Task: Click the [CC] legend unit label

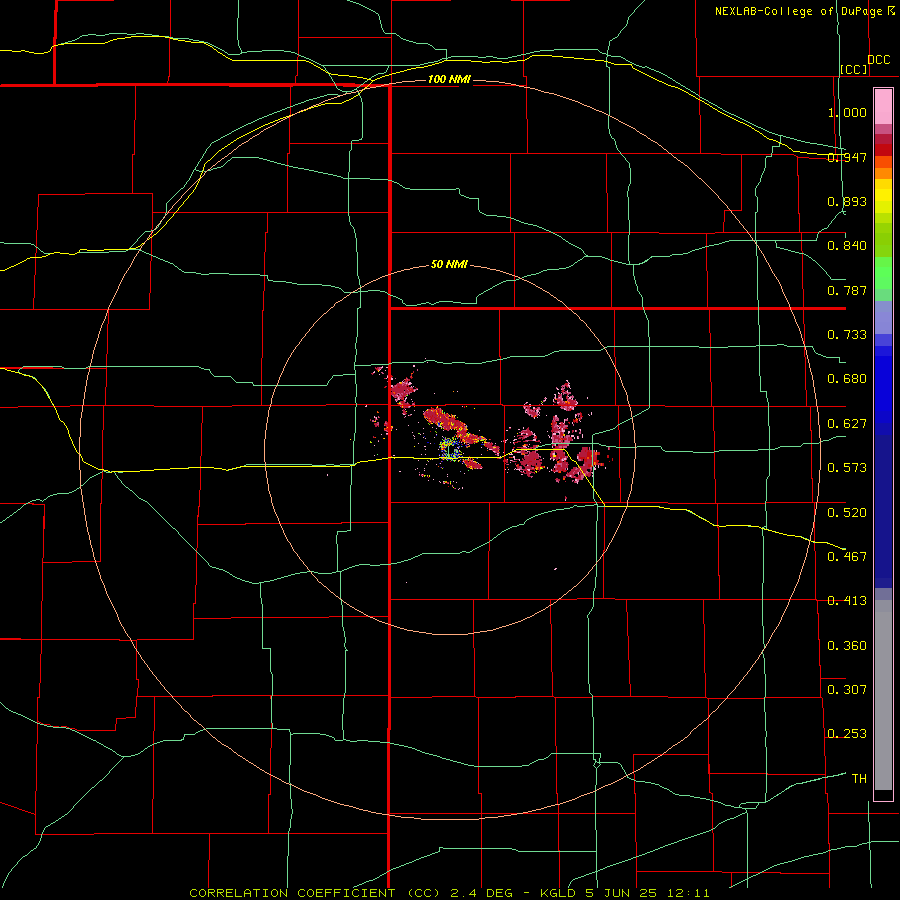Action: pyautogui.click(x=854, y=69)
